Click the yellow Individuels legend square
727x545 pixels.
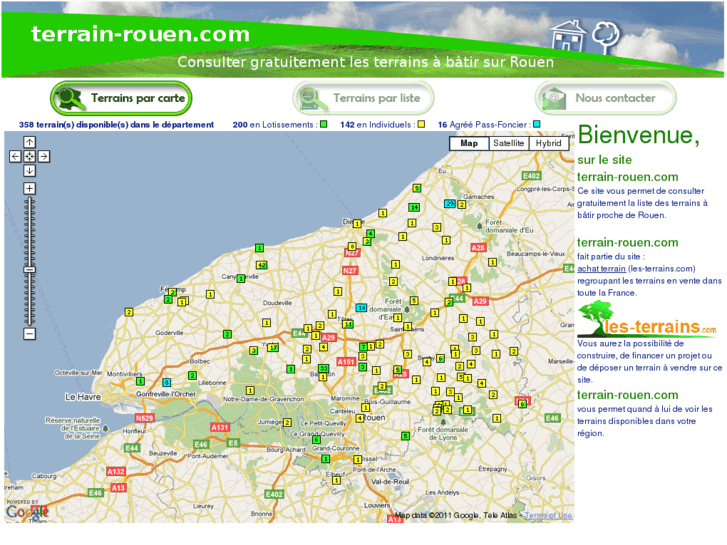coord(421,124)
